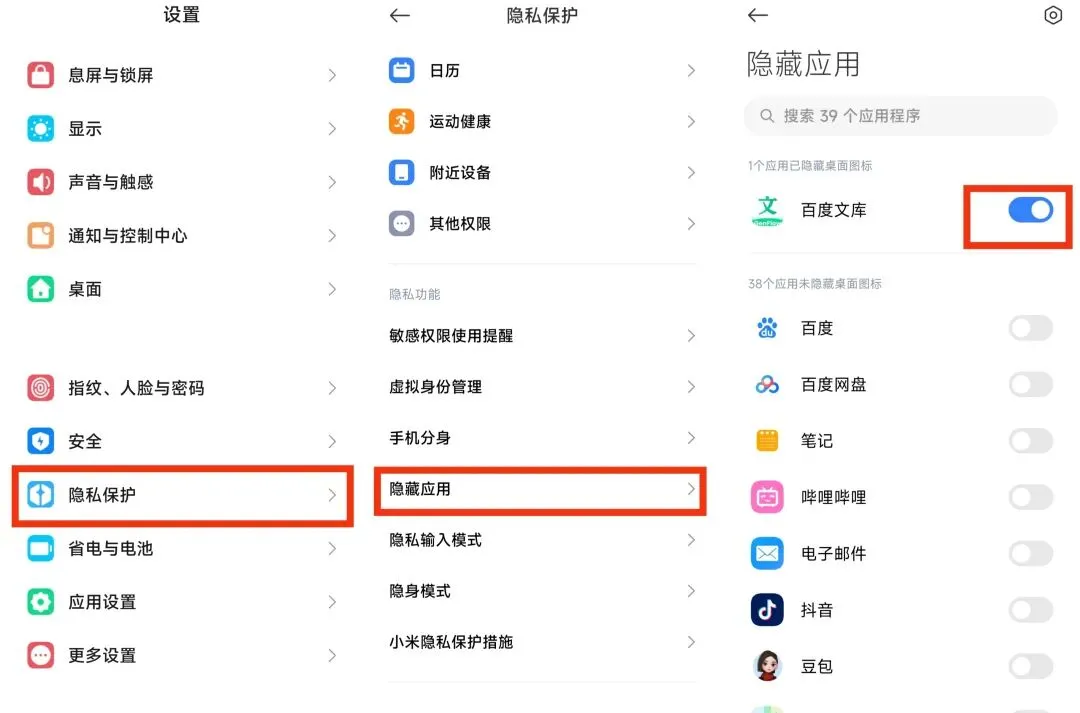Enable hiding for 哔哩哔哩 app
The width and height of the screenshot is (1080, 713).
tap(1030, 497)
